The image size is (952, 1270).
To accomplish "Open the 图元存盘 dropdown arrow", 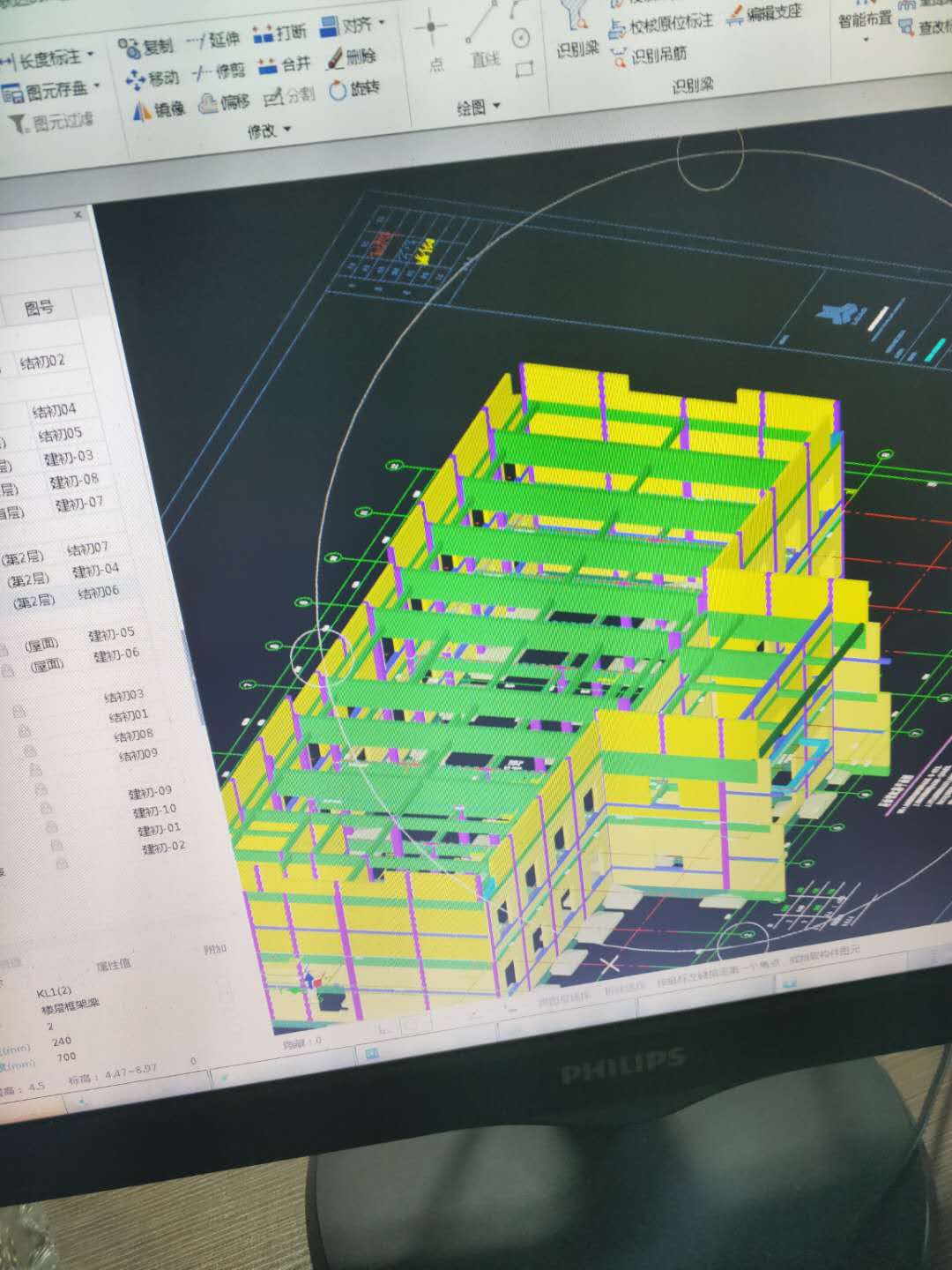I will tap(96, 86).
